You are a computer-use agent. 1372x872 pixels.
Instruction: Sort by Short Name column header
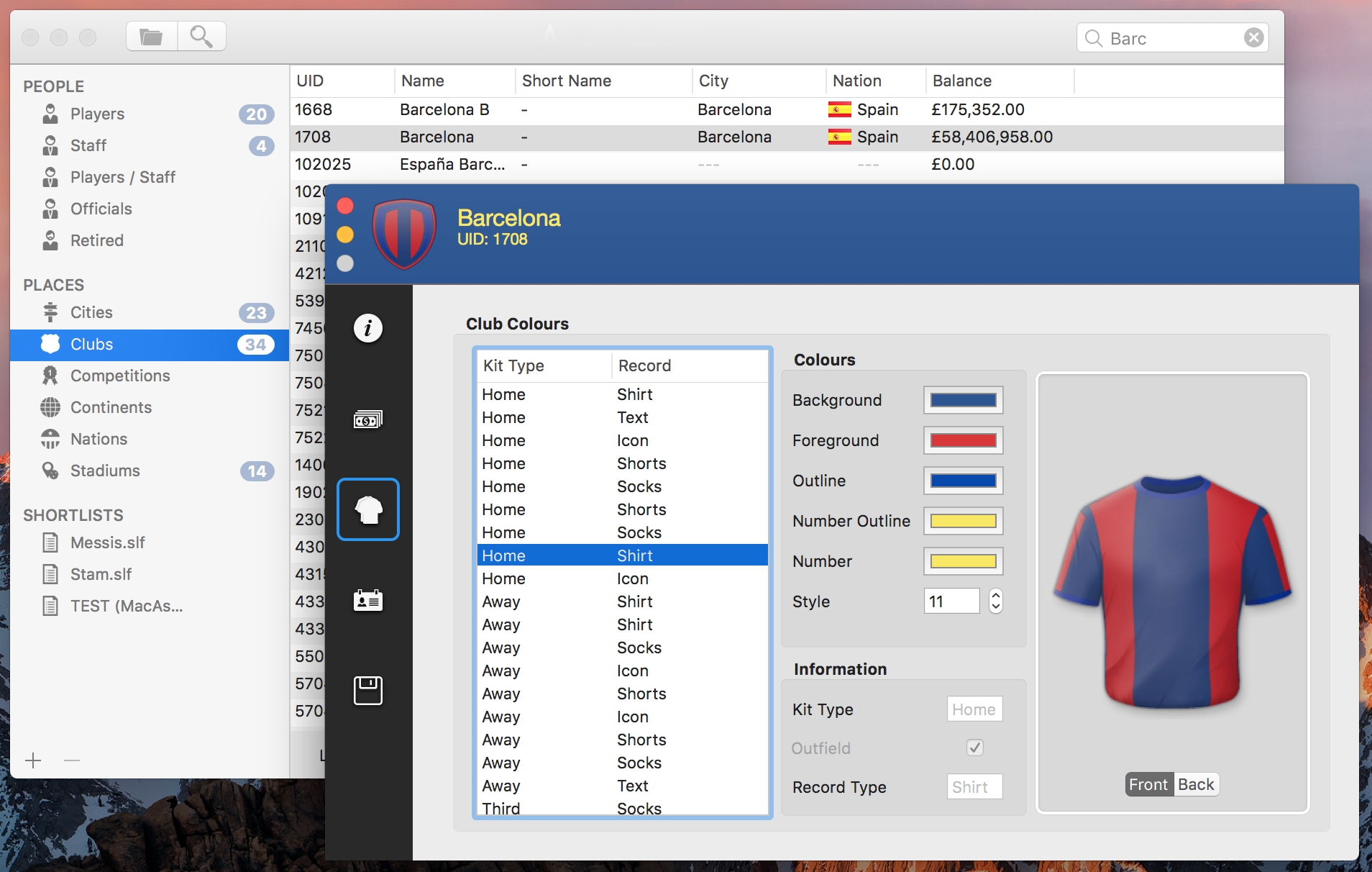tap(604, 81)
